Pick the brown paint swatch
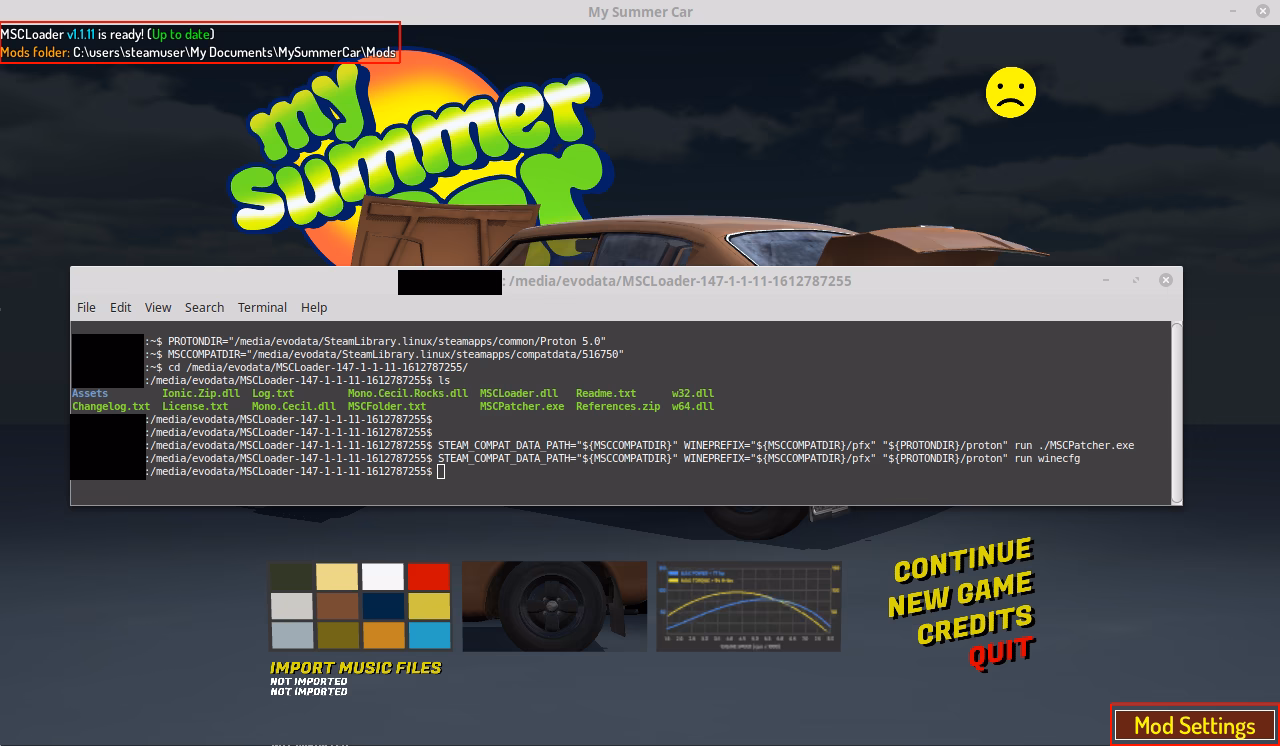This screenshot has height=746, width=1280. pos(337,606)
